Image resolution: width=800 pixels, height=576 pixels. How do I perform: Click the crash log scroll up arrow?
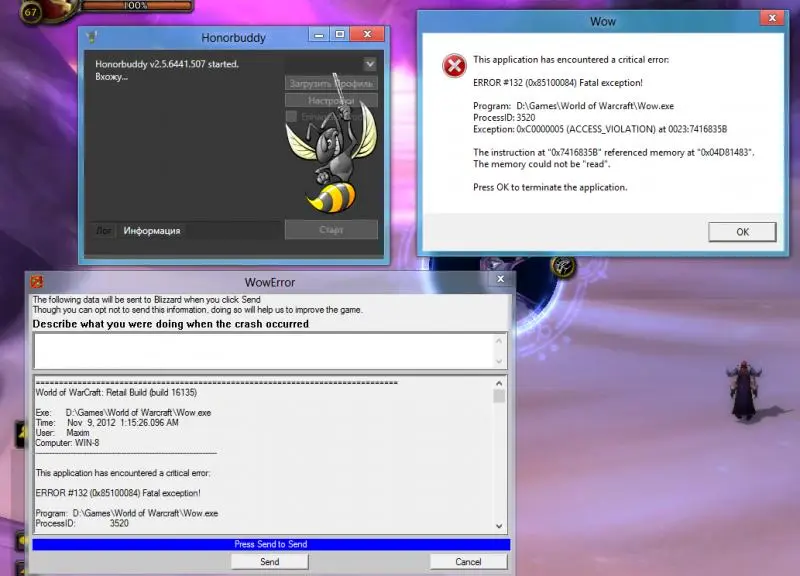click(499, 383)
